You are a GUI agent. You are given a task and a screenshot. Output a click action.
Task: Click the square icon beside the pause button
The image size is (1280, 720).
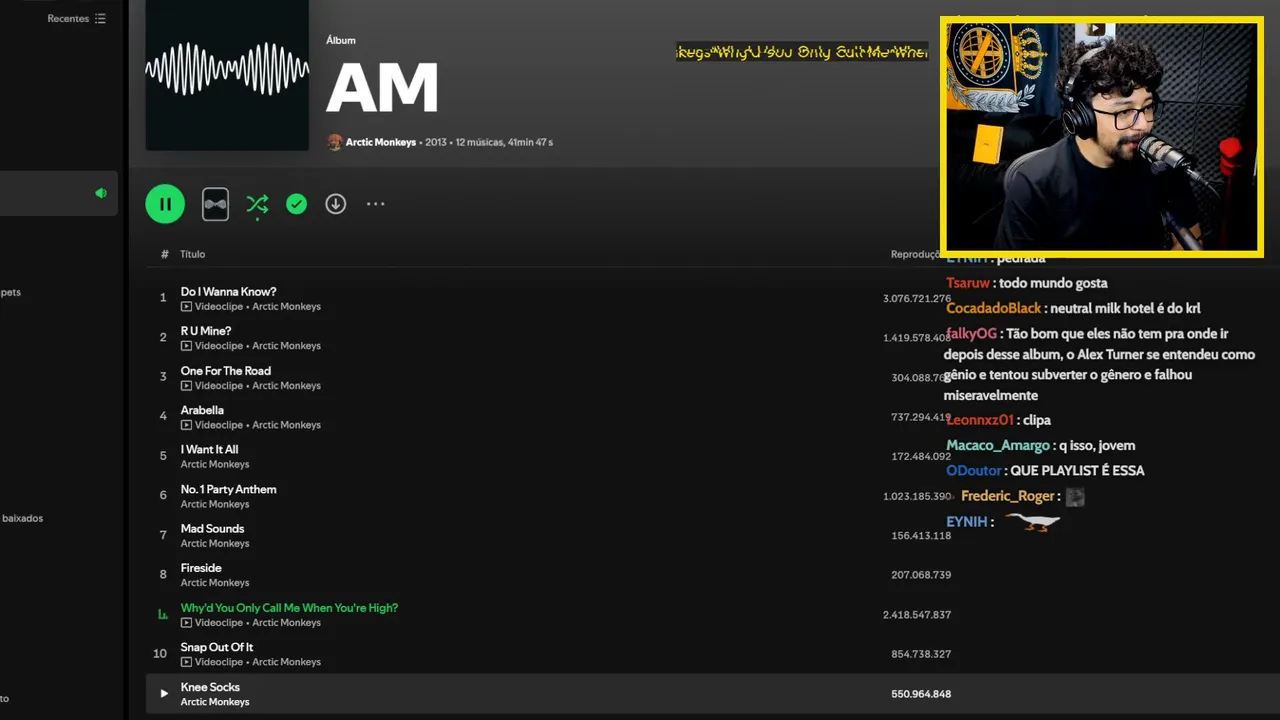(215, 204)
